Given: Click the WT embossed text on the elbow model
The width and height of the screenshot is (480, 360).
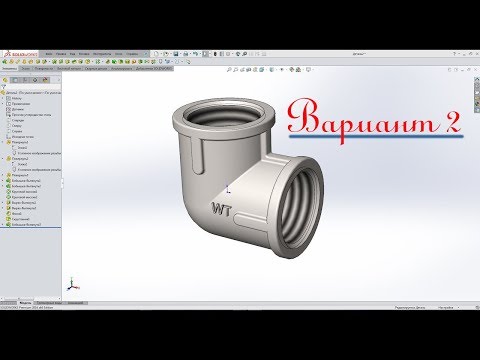Looking at the screenshot, I should [x=222, y=210].
